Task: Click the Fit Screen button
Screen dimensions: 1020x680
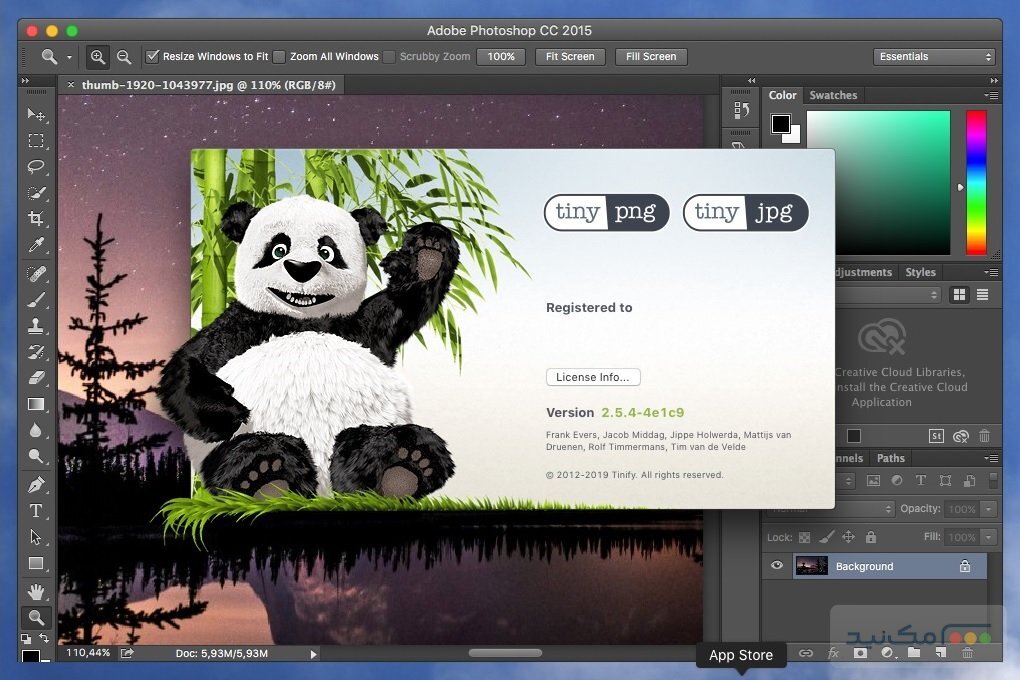Action: tap(569, 57)
